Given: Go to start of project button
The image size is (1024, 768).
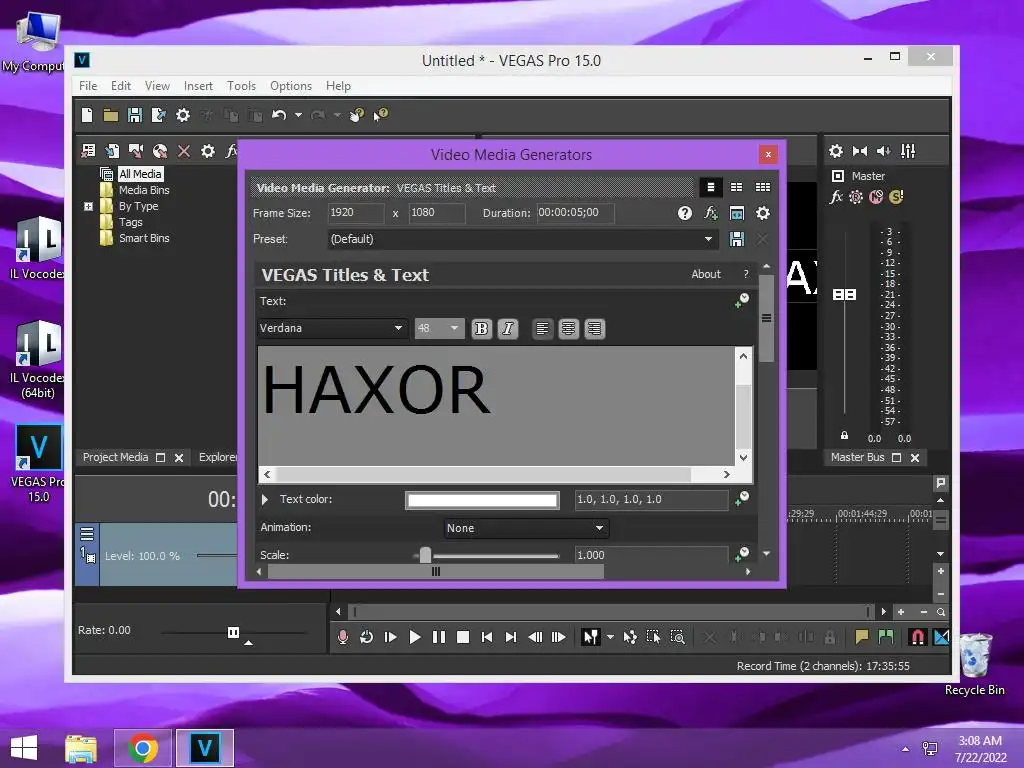Looking at the screenshot, I should pos(487,637).
